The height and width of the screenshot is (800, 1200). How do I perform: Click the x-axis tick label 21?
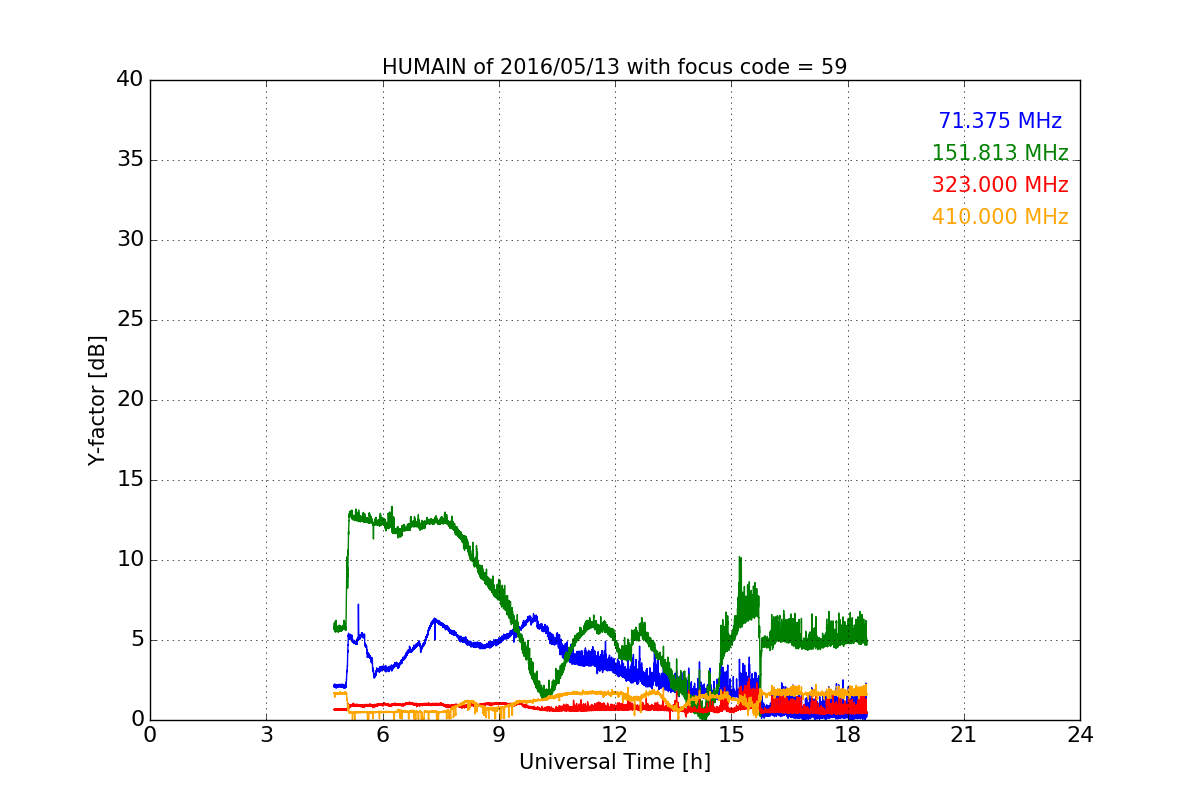(x=964, y=735)
